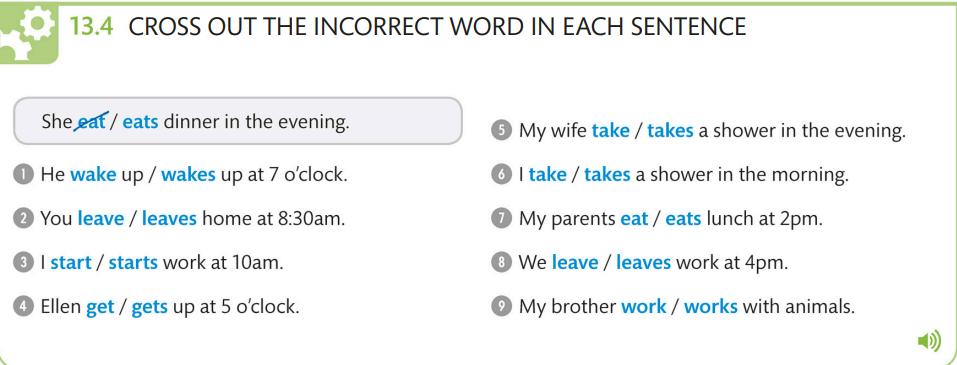Viewport: 957px width, 365px height.
Task: Click the green gears exercise icon
Action: point(29,34)
